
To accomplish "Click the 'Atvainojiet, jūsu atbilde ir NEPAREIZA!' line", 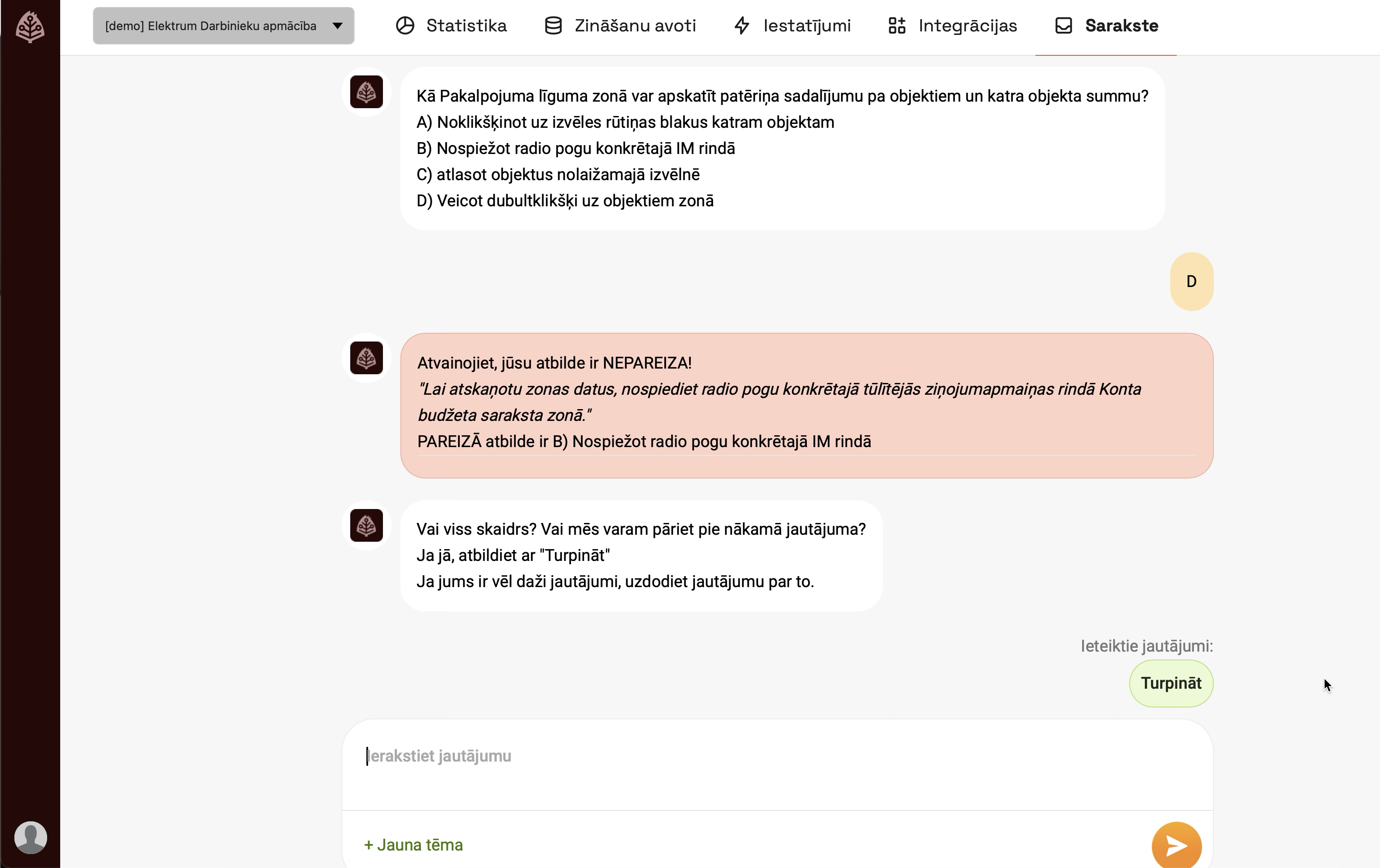I will click(554, 363).
